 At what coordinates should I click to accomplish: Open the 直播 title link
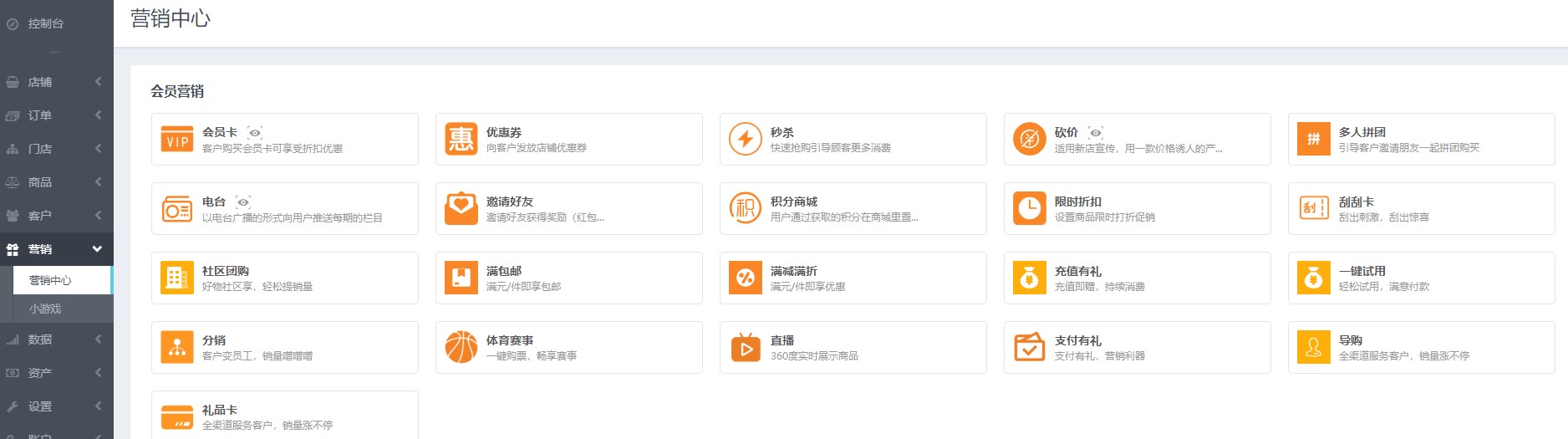782,340
